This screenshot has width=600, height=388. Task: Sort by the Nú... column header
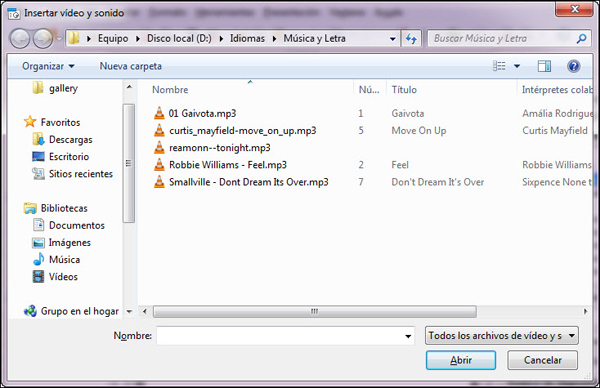(x=369, y=90)
